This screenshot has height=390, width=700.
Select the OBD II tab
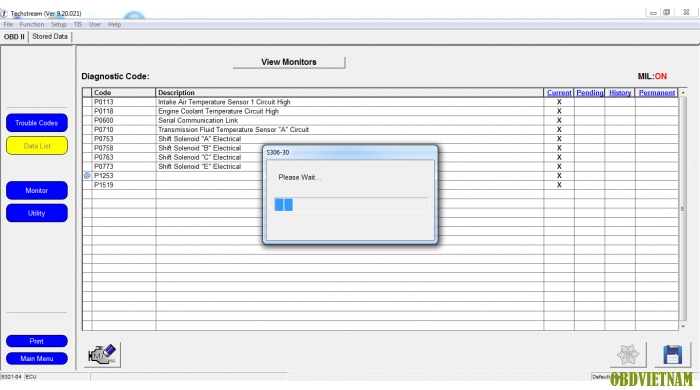(14, 37)
